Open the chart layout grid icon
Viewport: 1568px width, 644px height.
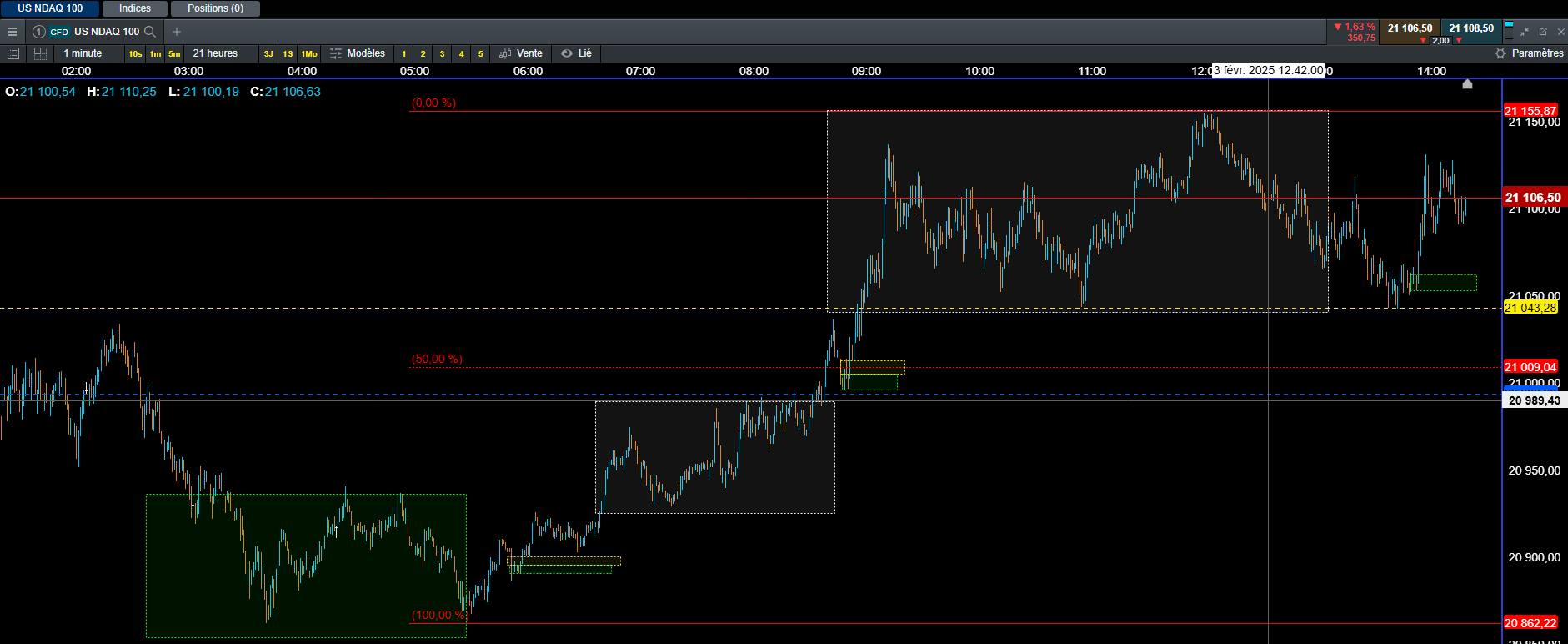click(39, 53)
